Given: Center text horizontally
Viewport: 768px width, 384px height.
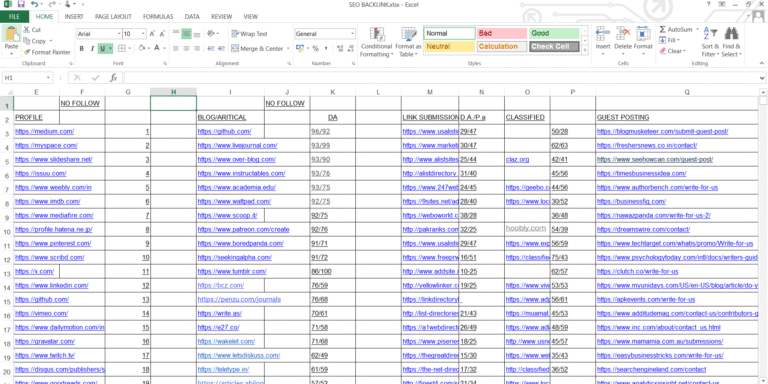Looking at the screenshot, I should coord(186,48).
